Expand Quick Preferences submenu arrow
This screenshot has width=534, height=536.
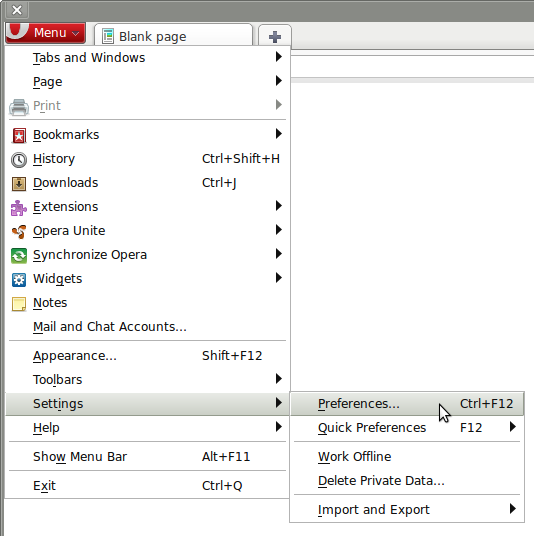(x=512, y=427)
